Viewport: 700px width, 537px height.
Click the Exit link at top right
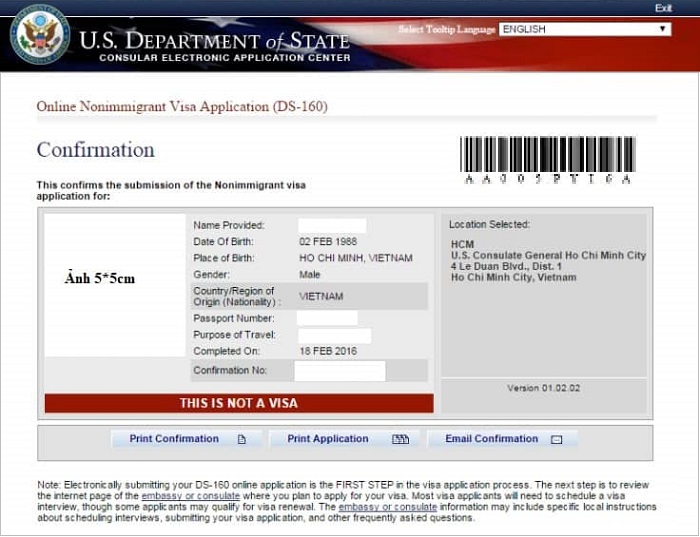[x=663, y=8]
